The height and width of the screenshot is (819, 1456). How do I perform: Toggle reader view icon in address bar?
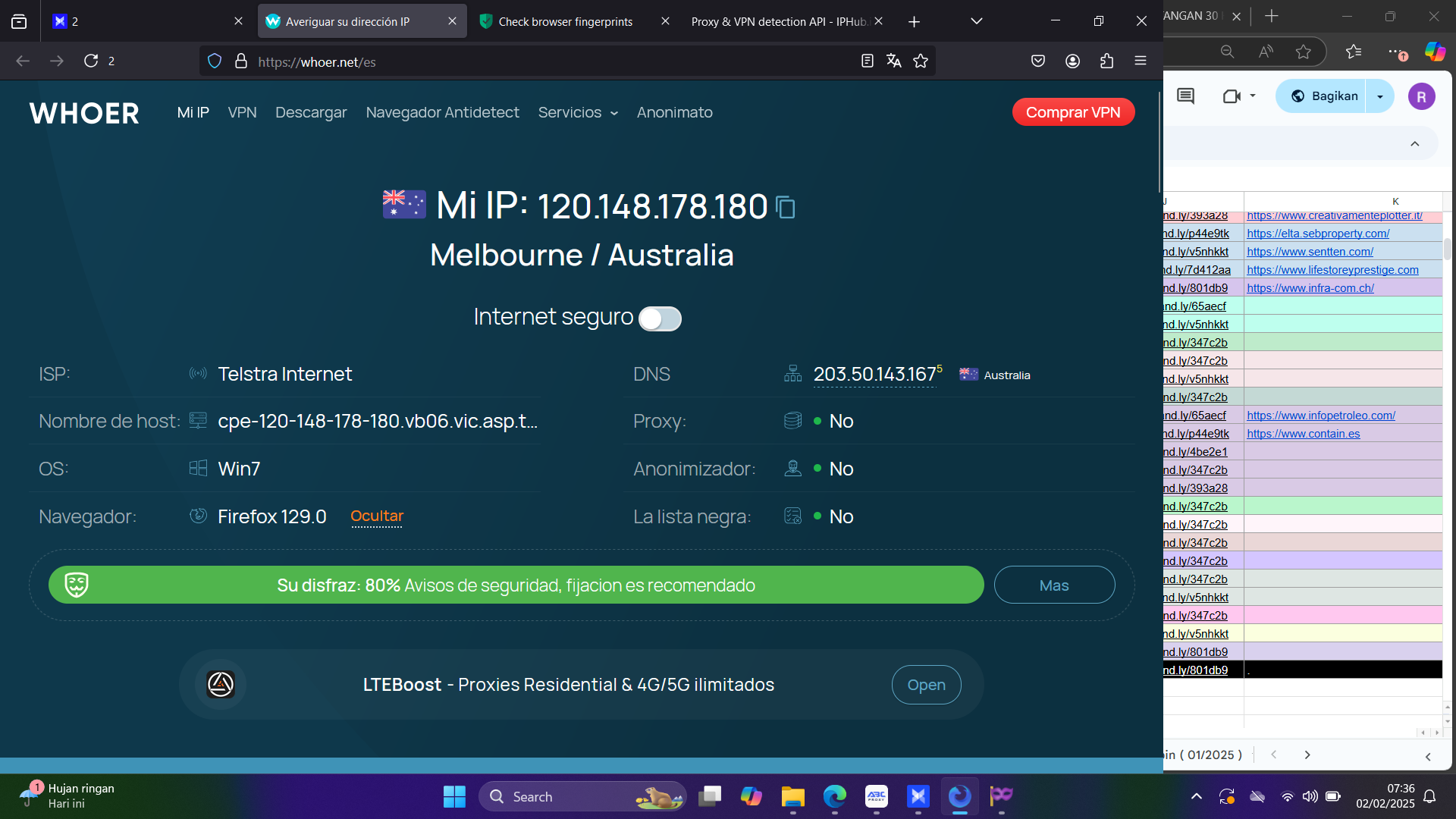point(868,61)
